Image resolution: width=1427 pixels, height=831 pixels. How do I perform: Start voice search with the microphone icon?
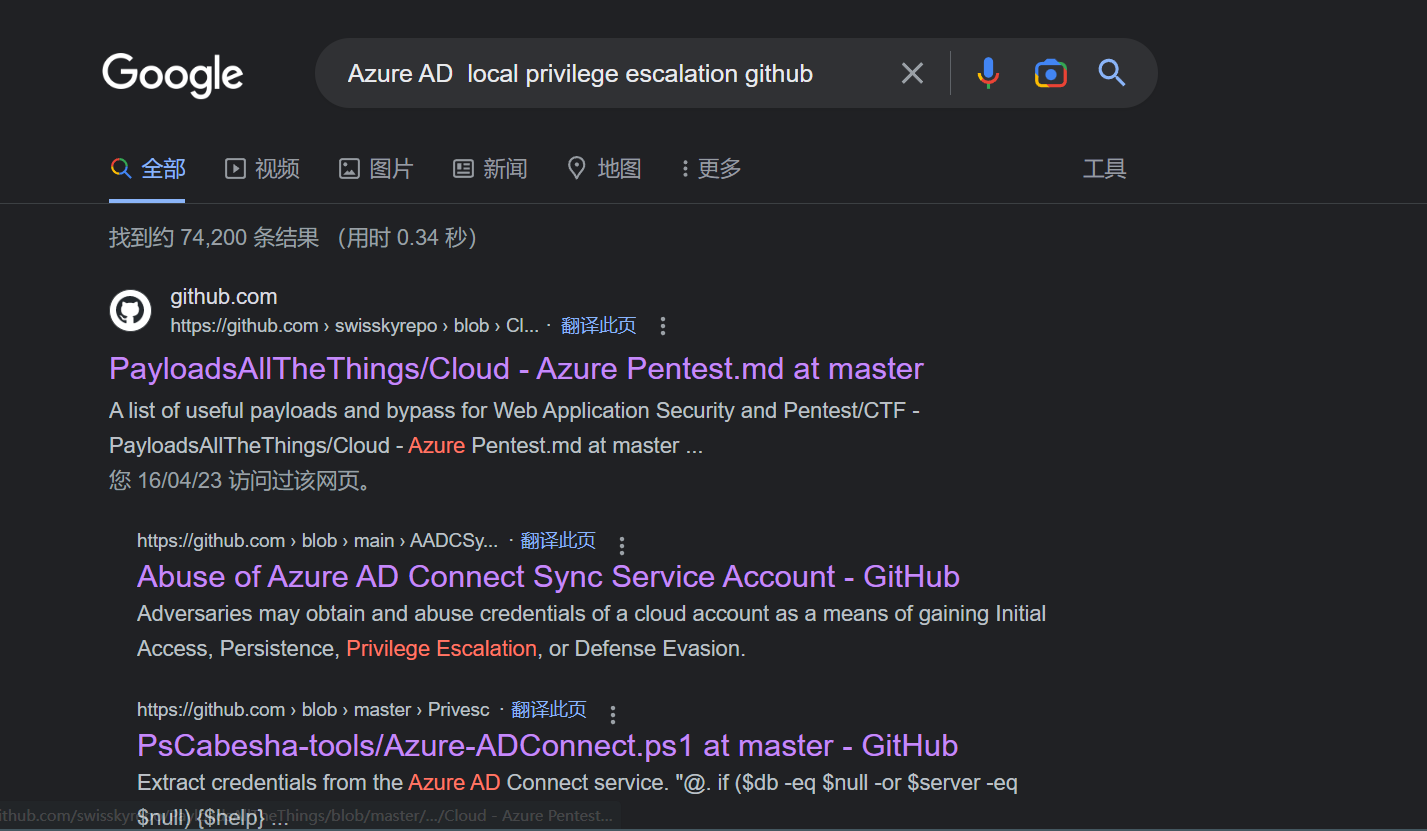coord(988,73)
